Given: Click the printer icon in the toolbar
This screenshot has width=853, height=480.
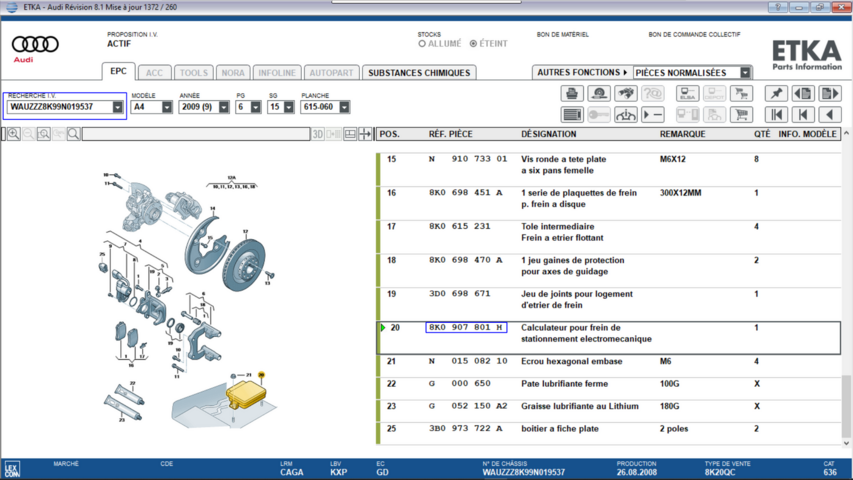Looking at the screenshot, I should tap(572, 94).
